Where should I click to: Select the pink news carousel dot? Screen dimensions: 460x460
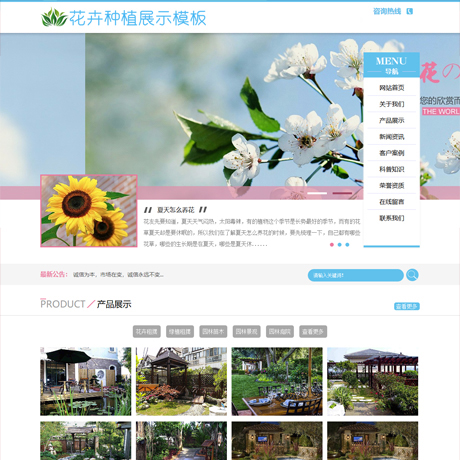coord(332,245)
